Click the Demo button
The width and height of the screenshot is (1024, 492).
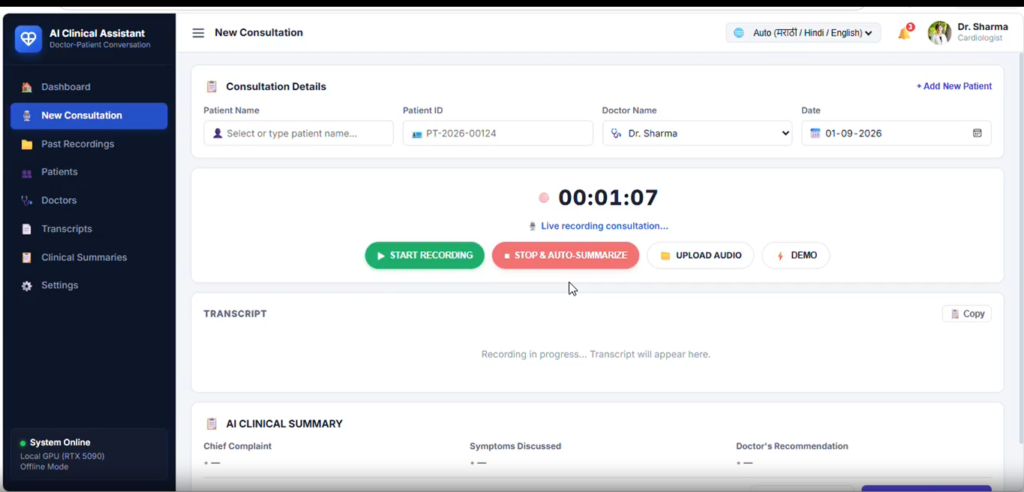pyautogui.click(x=795, y=255)
